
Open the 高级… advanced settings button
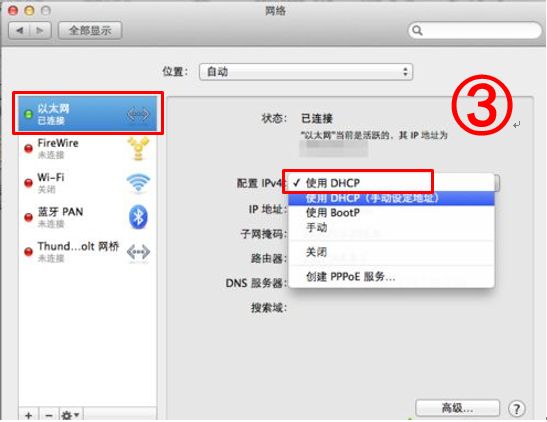[x=457, y=408]
